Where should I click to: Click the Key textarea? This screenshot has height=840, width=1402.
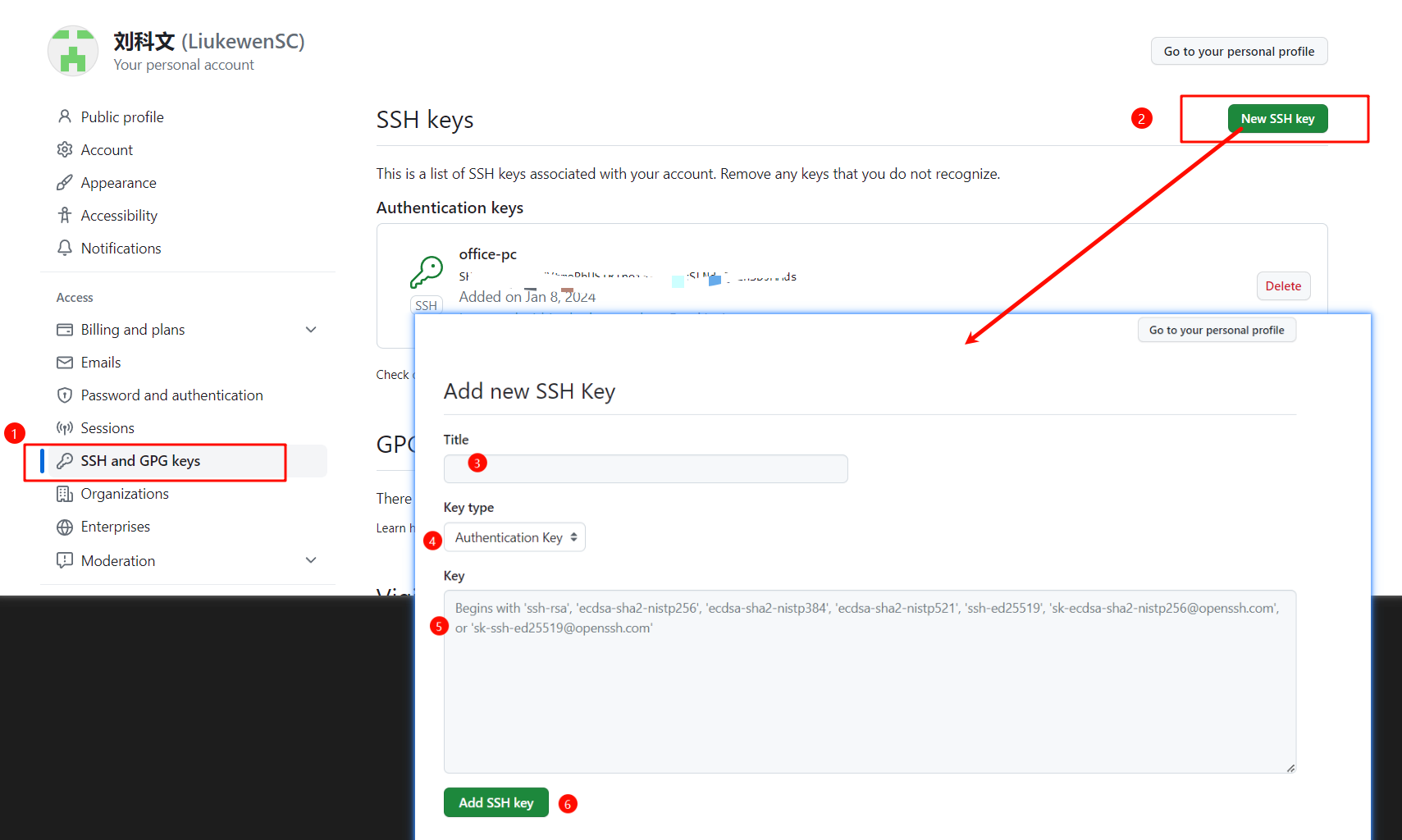(x=870, y=682)
